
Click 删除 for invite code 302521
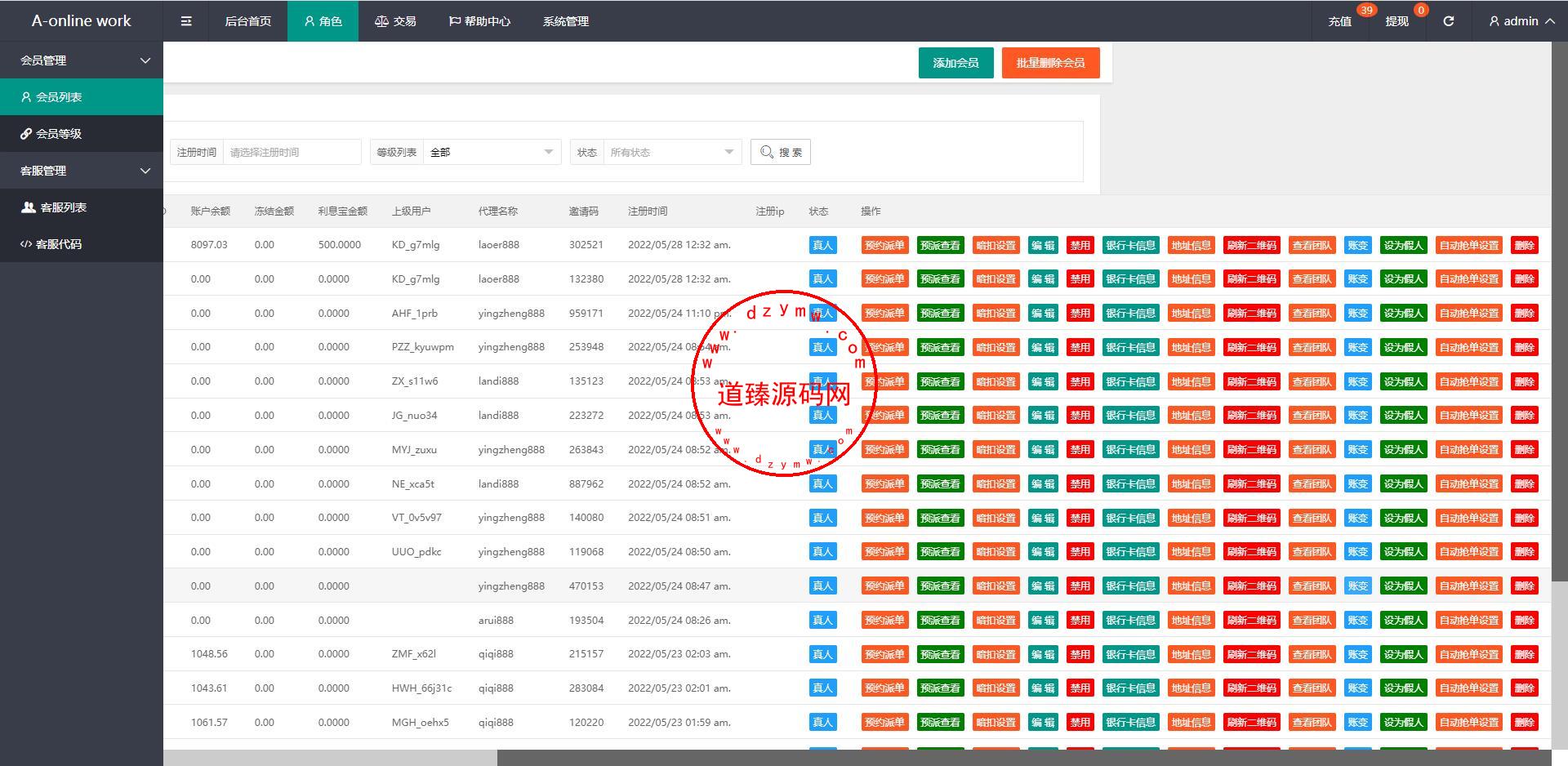(x=1525, y=245)
